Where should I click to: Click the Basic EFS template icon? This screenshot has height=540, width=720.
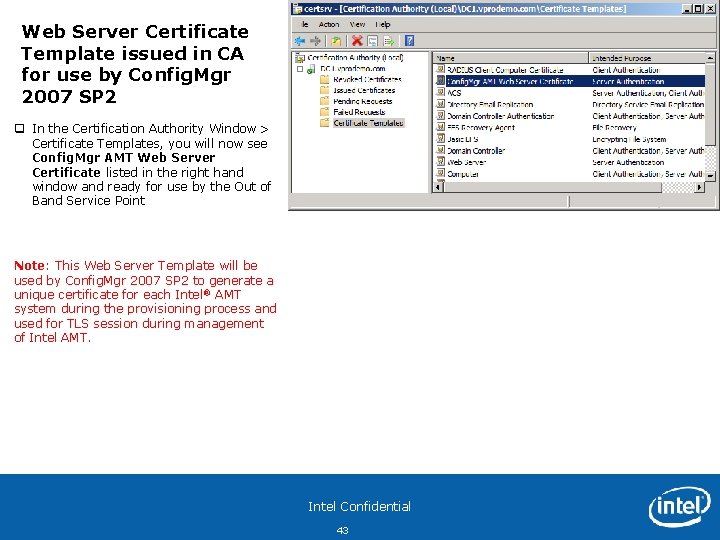pos(440,138)
